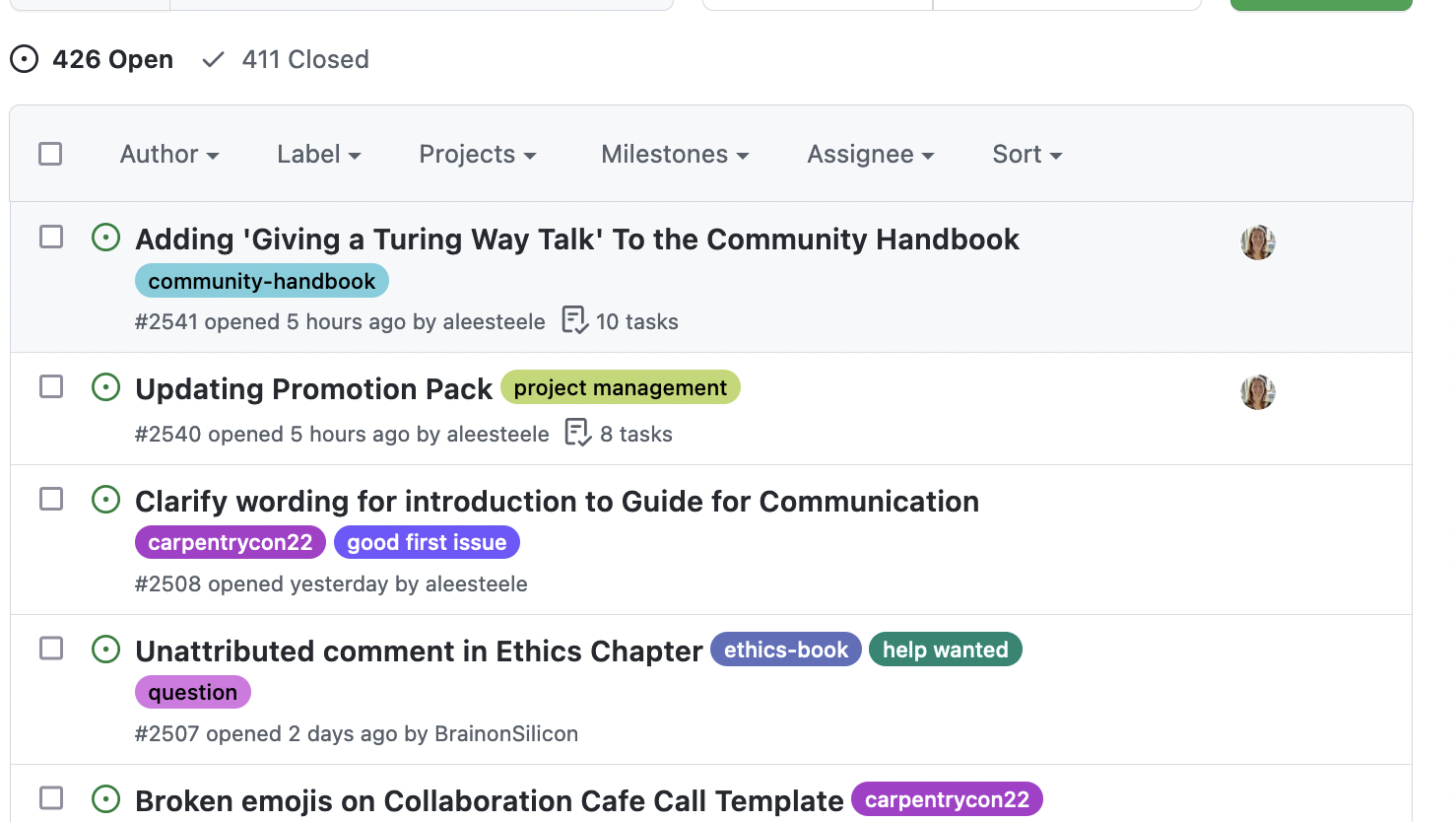Click carpentrycon22 label on Broken emojis issue
Screen dimensions: 1456x822
947,799
